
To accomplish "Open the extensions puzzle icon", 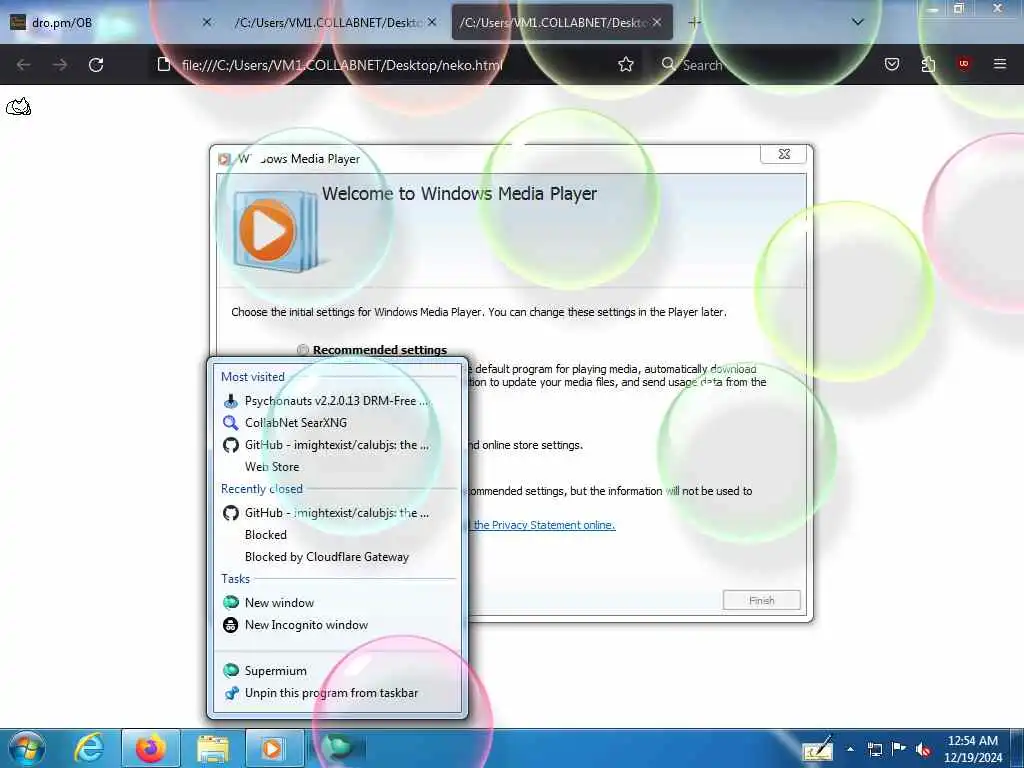I will pyautogui.click(x=928, y=64).
